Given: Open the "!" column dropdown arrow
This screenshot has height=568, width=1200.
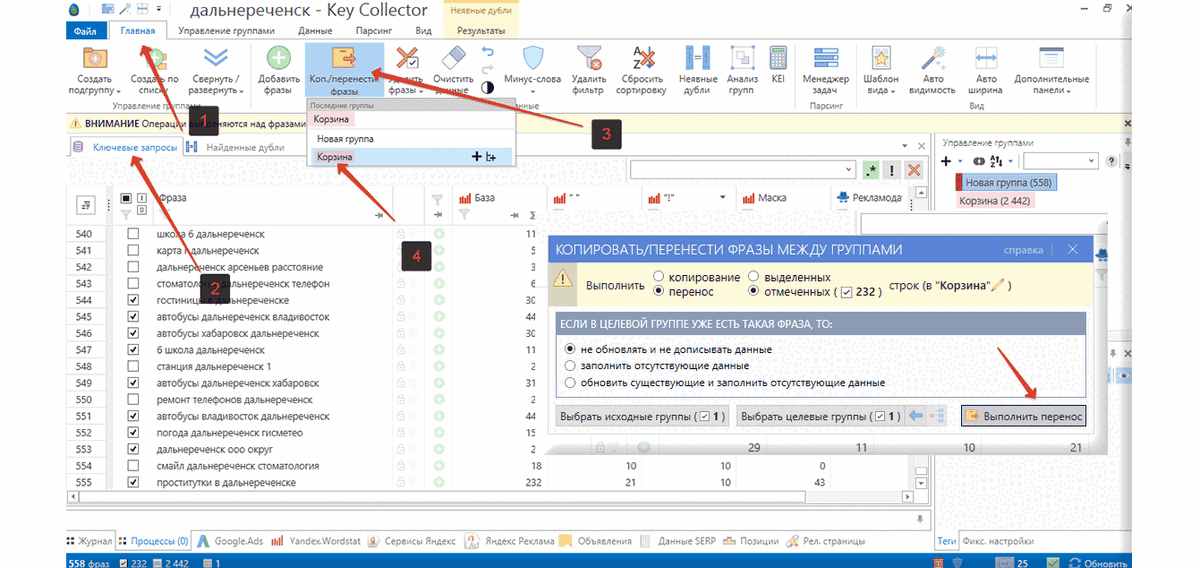Looking at the screenshot, I should point(722,198).
